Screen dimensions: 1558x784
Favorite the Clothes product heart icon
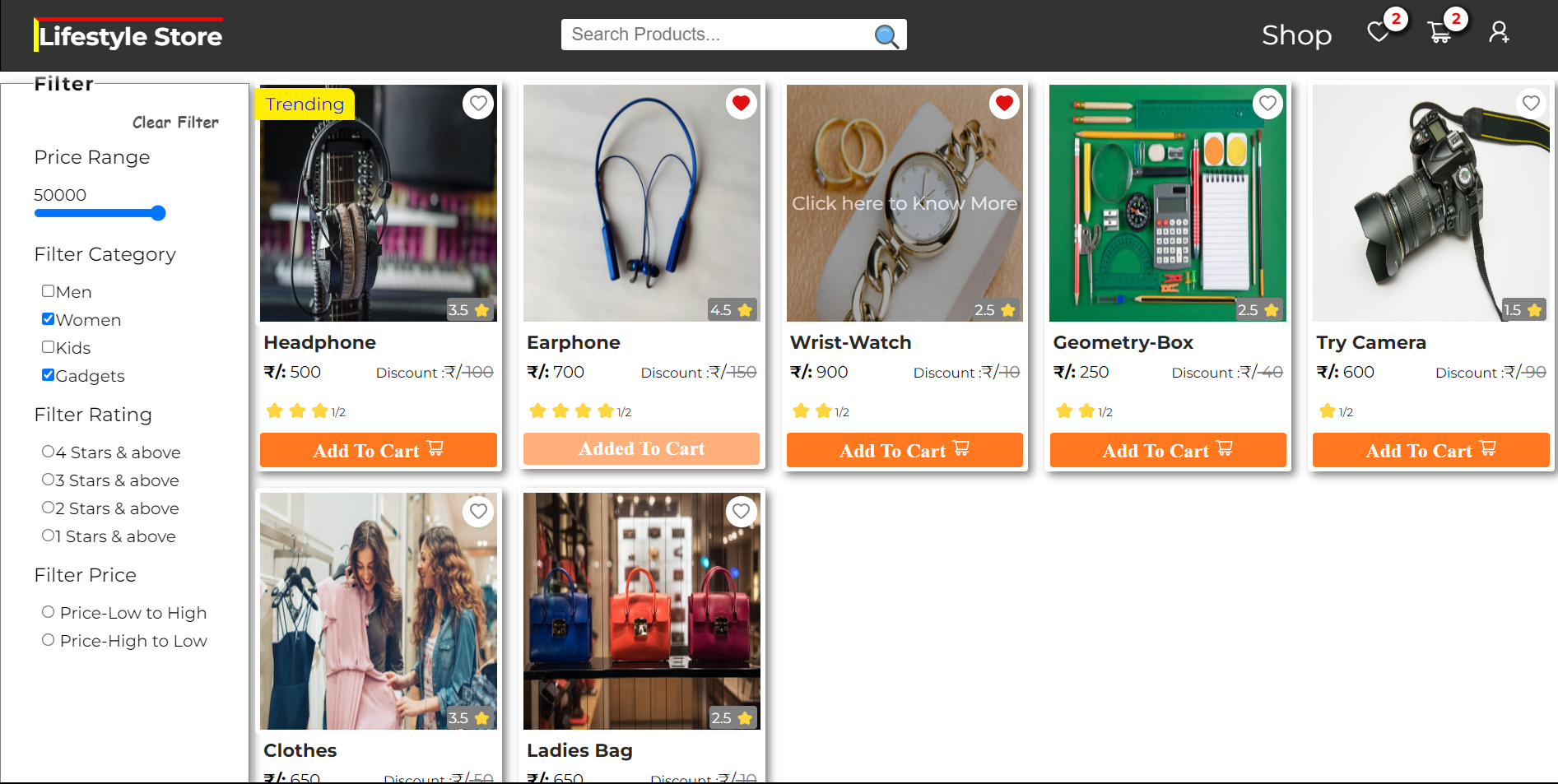[x=477, y=511]
